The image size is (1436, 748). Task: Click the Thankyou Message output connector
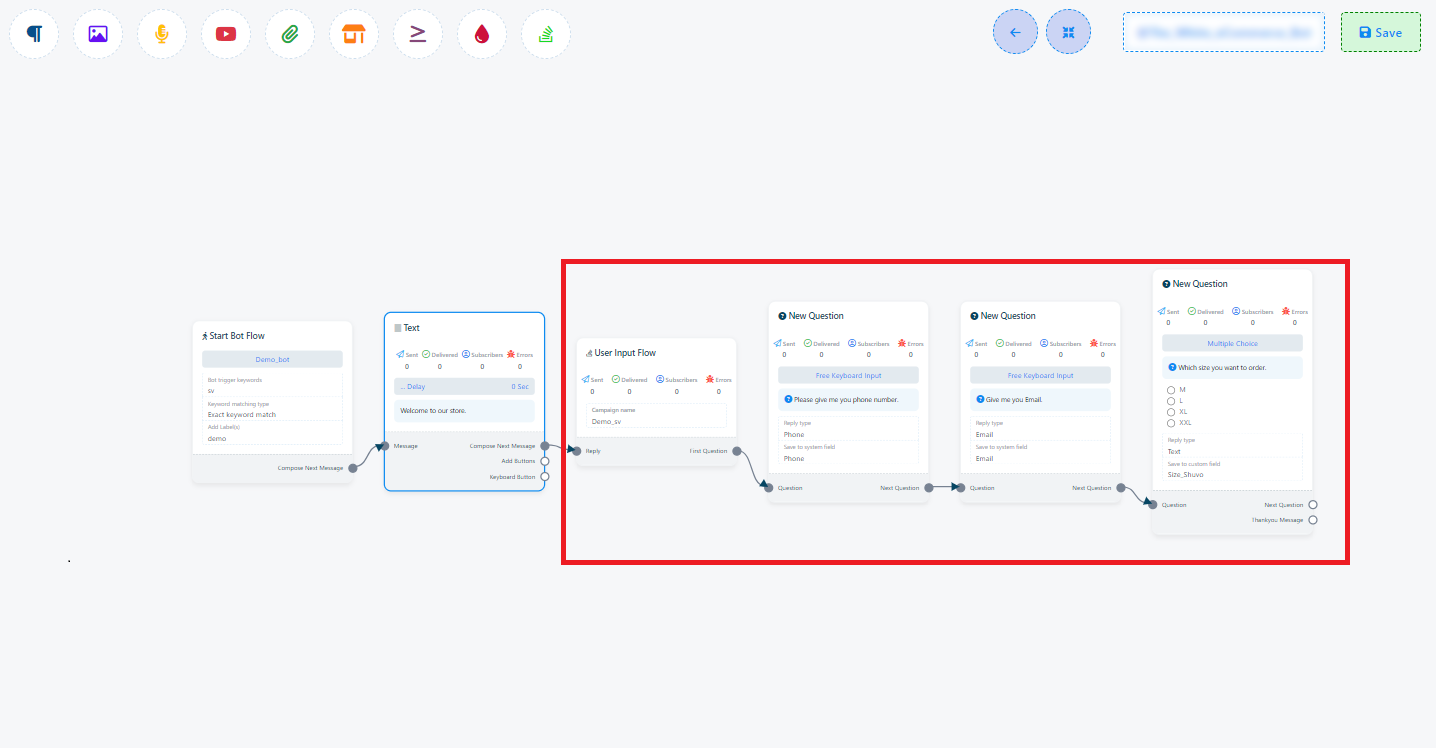[x=1313, y=520]
